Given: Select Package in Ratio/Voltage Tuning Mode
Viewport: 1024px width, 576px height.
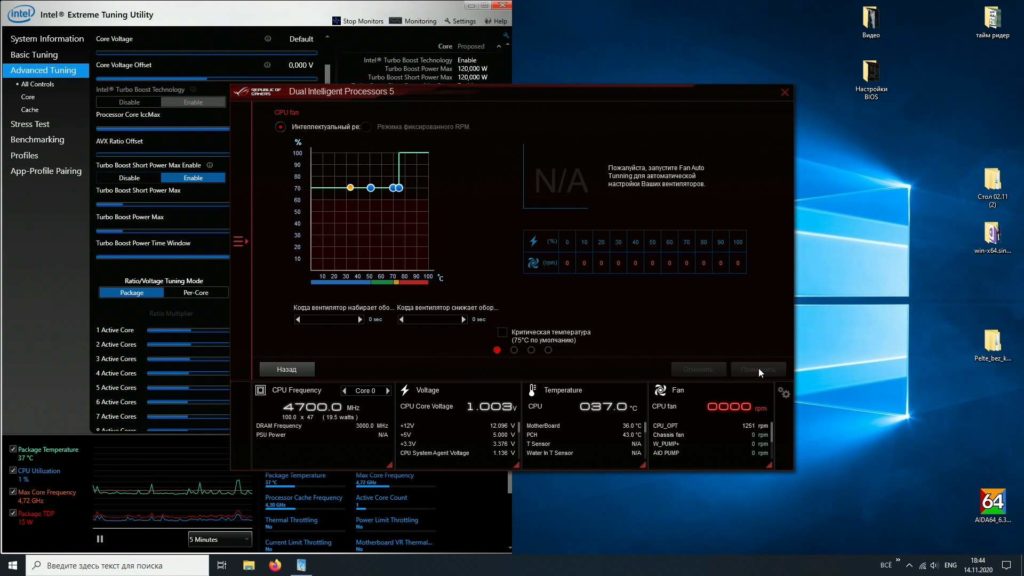Looking at the screenshot, I should pyautogui.click(x=131, y=293).
